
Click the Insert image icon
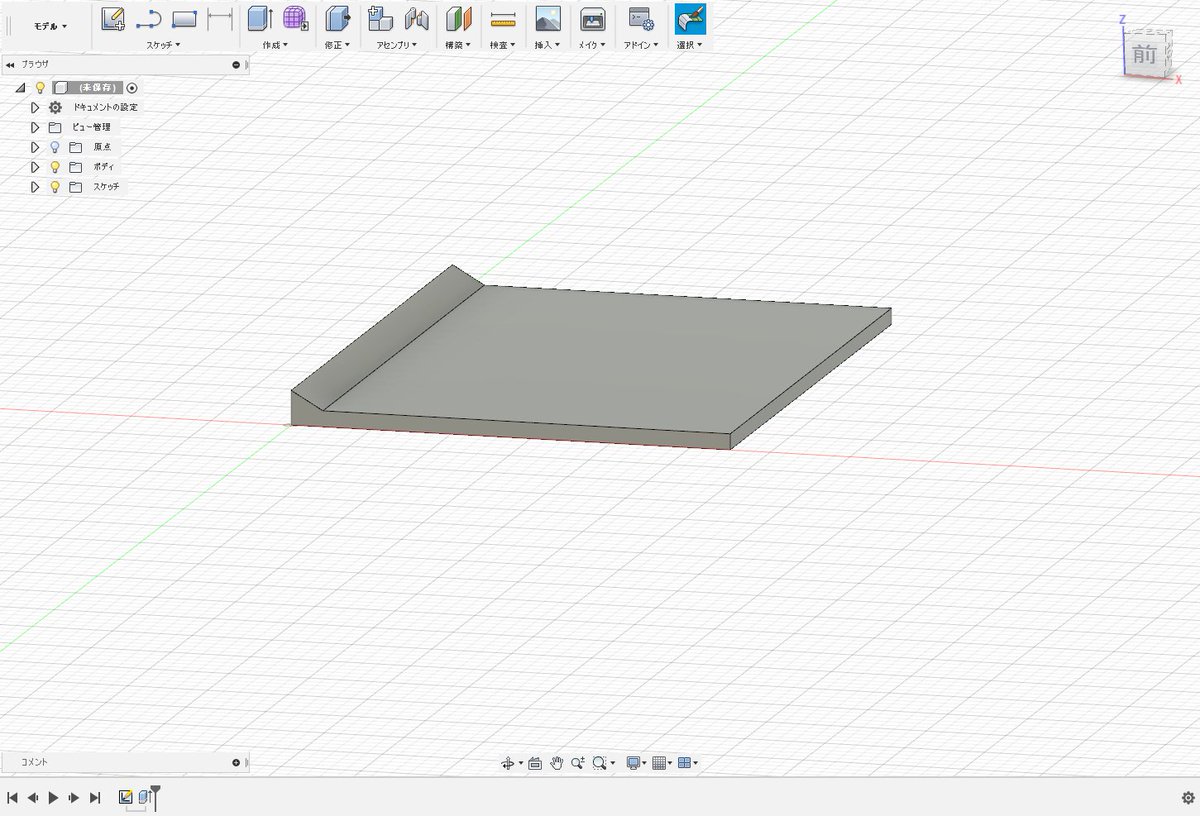pyautogui.click(x=548, y=18)
